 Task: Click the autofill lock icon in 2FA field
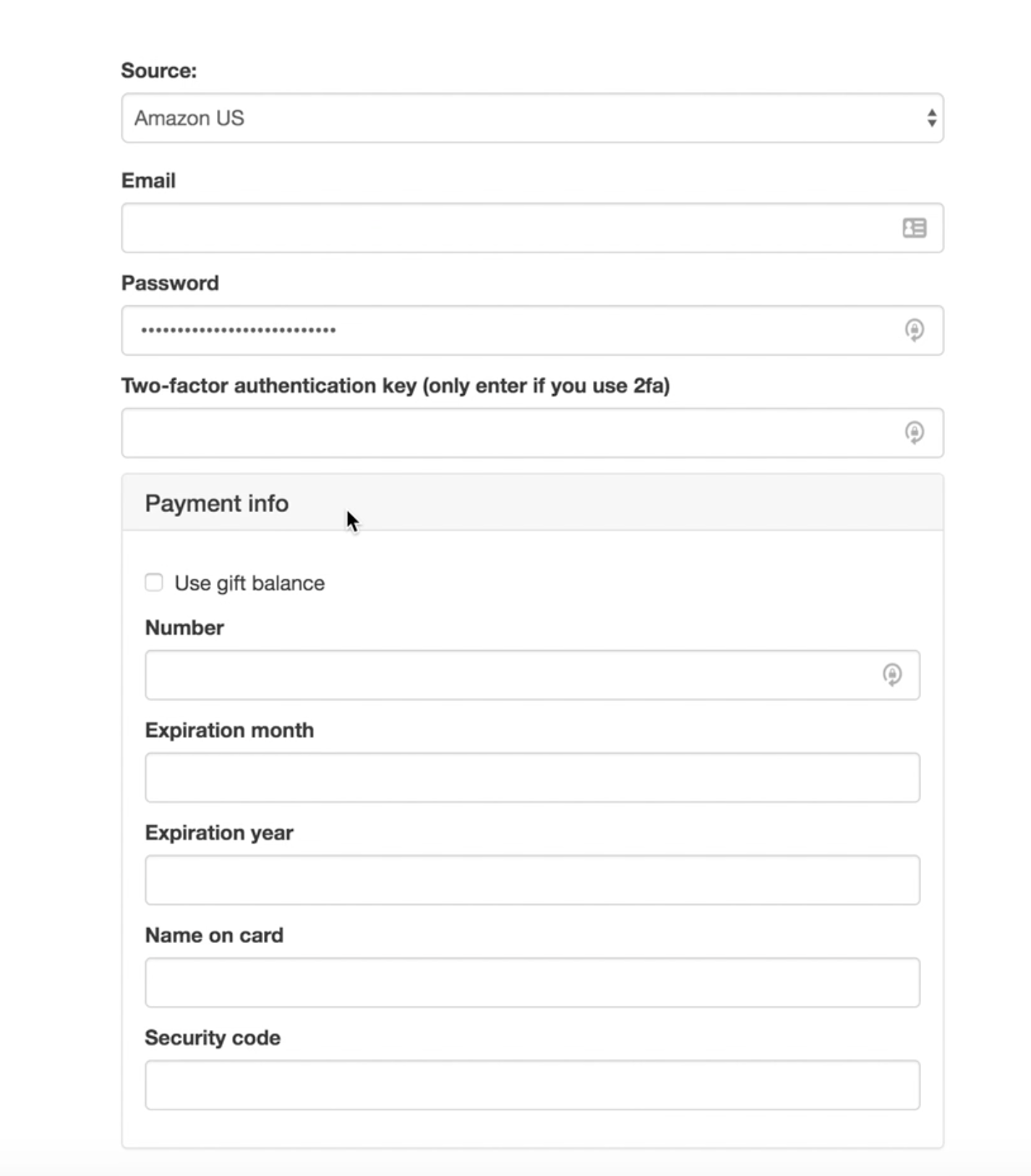[x=914, y=433]
